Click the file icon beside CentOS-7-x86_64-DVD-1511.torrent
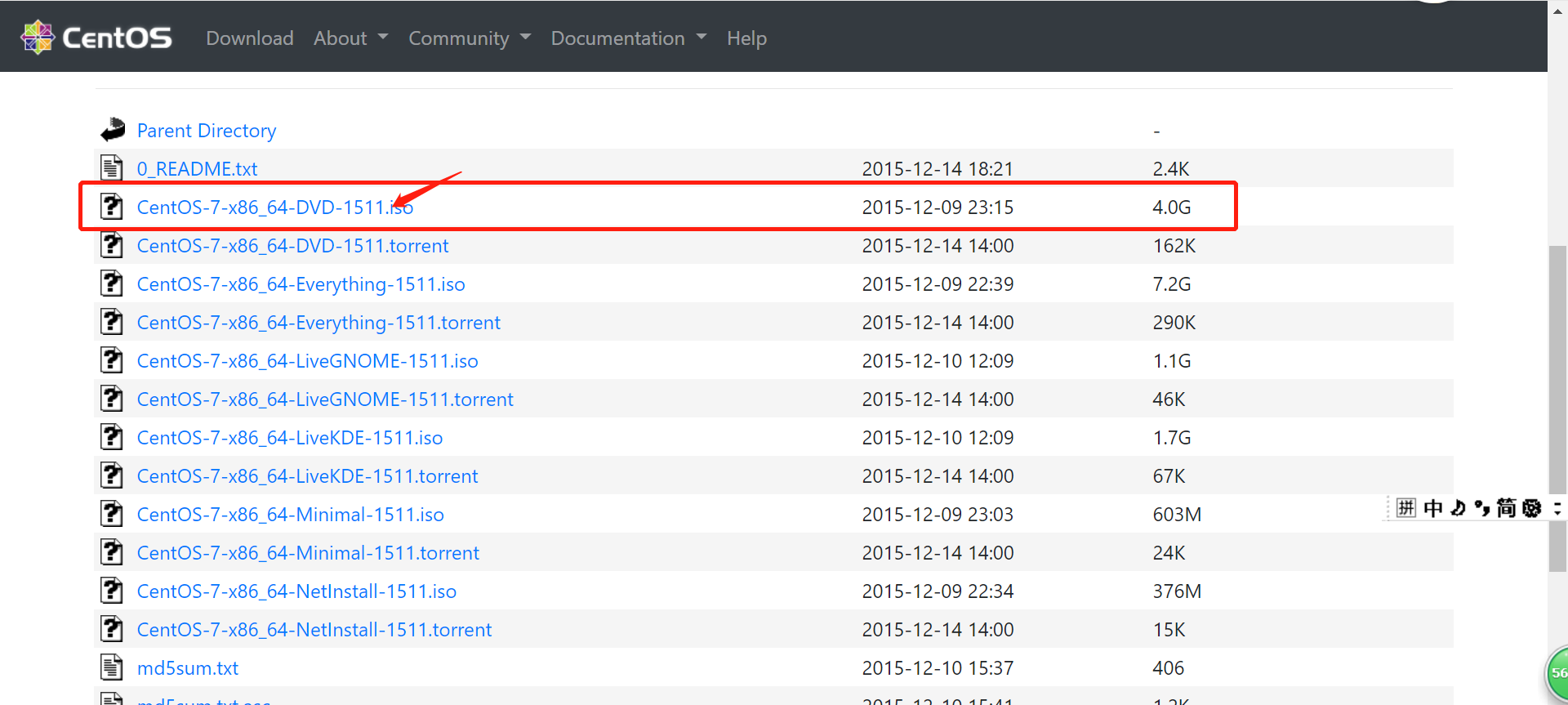1568x705 pixels. click(x=112, y=244)
